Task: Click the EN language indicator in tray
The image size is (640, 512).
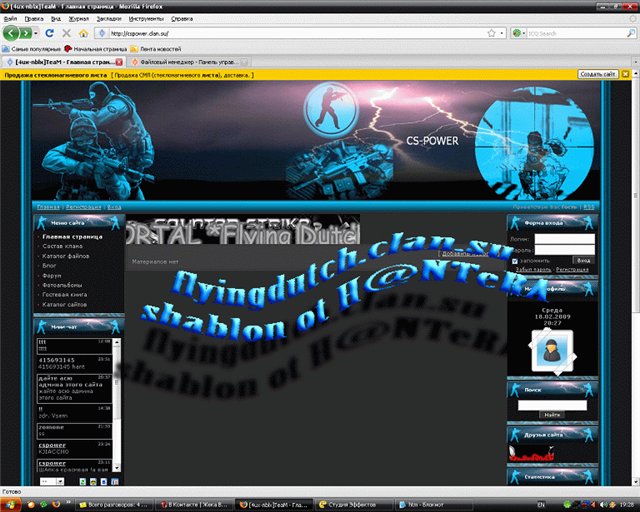Action: (x=541, y=505)
